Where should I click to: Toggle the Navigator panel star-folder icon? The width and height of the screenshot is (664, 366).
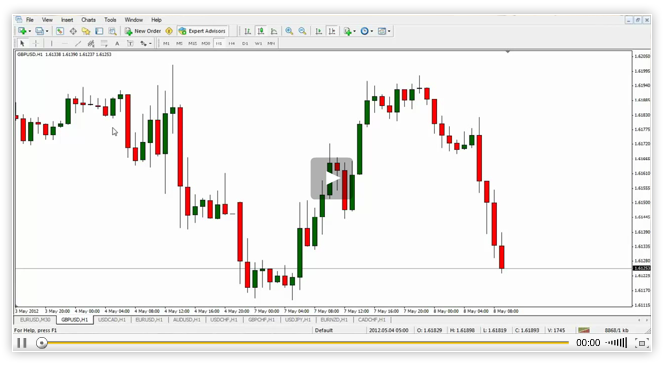coord(86,31)
